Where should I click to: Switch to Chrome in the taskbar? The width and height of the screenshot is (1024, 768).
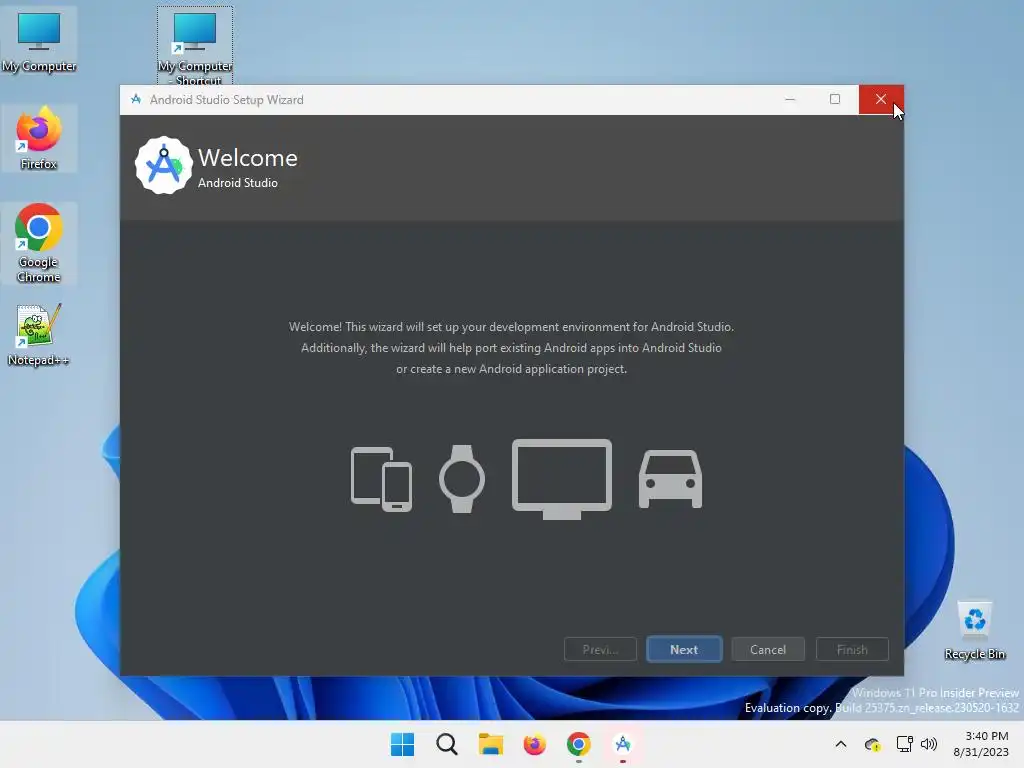click(579, 744)
